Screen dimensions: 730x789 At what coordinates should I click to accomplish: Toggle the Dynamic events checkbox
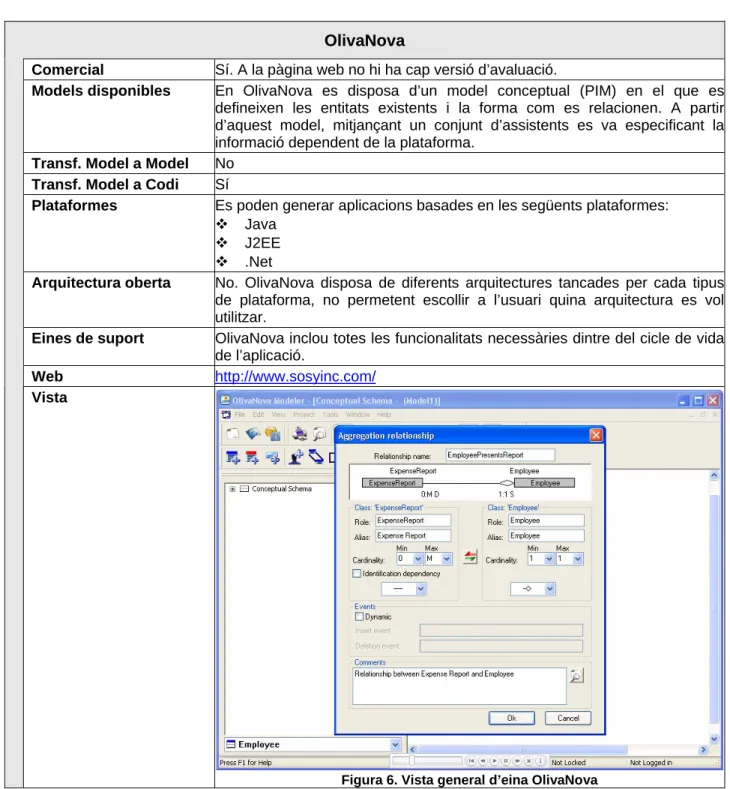pos(359,616)
